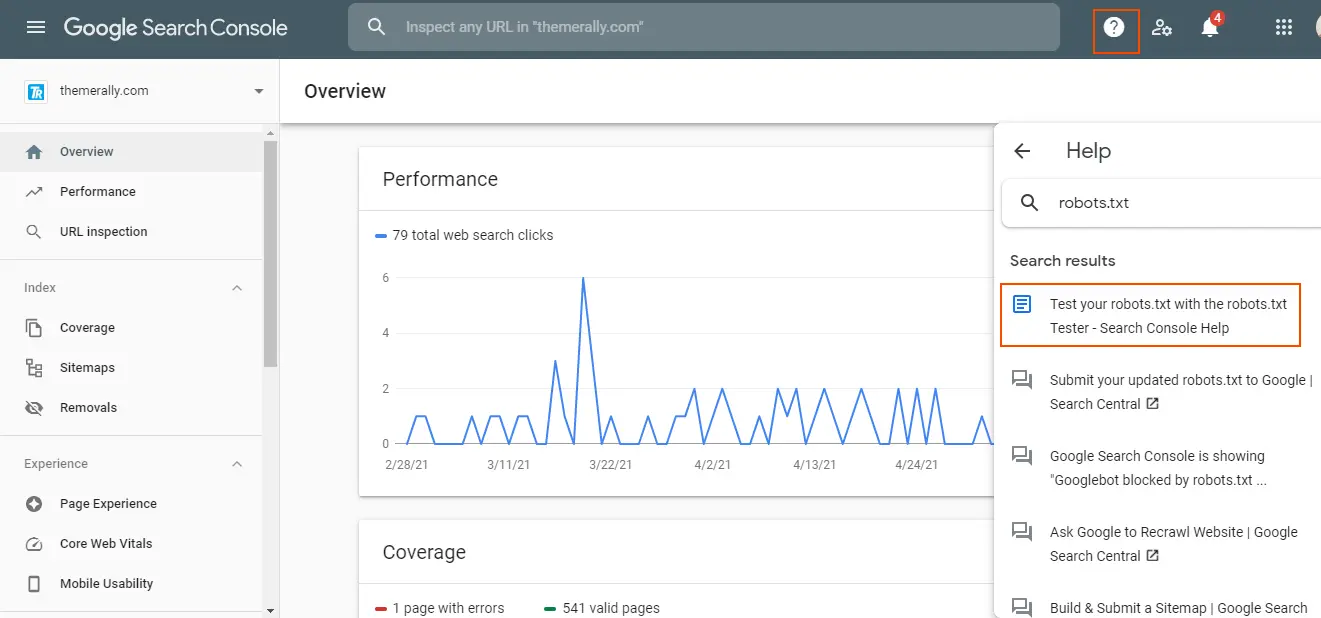Click the sidebar scrollbar down arrow

(270, 610)
